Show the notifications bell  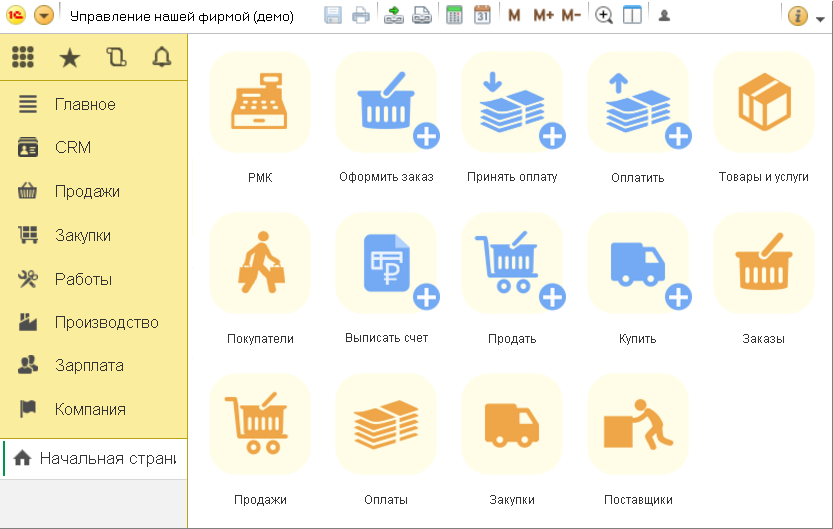161,58
